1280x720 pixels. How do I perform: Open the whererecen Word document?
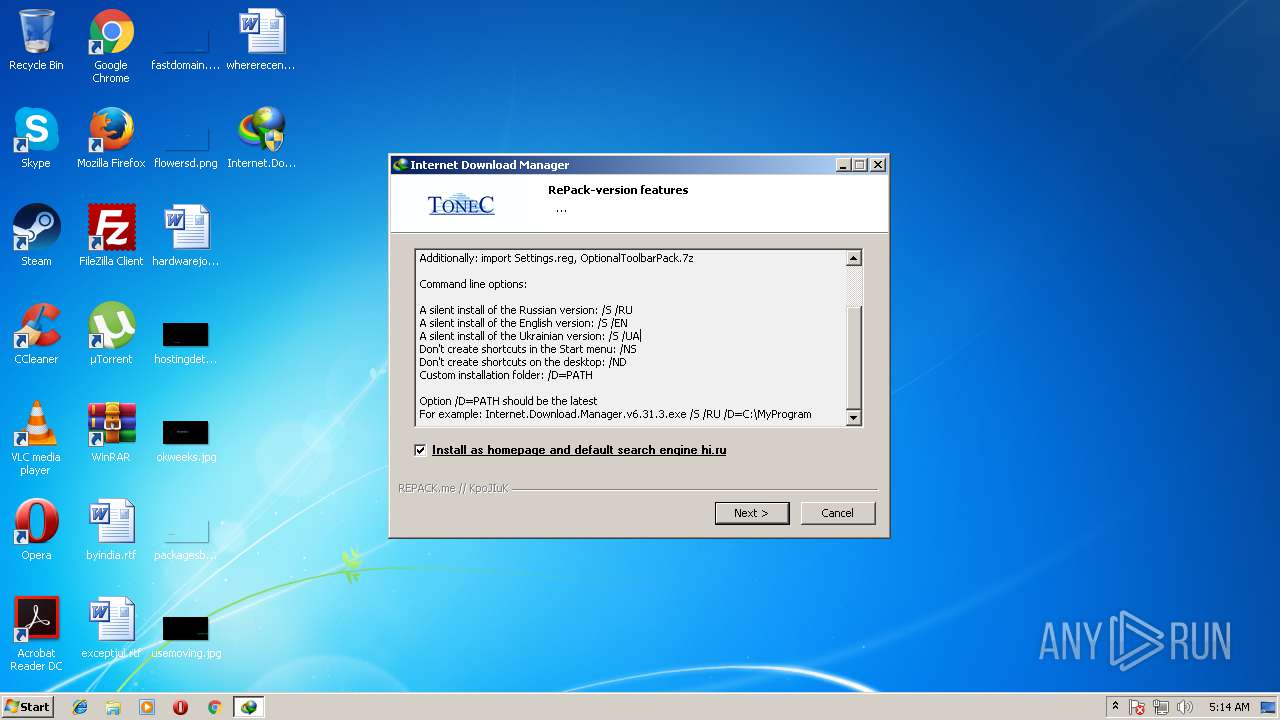point(261,41)
